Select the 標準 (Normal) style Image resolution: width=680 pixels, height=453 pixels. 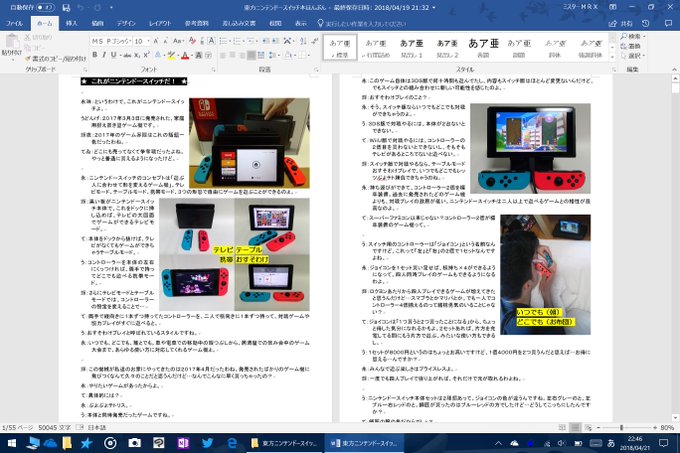[x=340, y=47]
